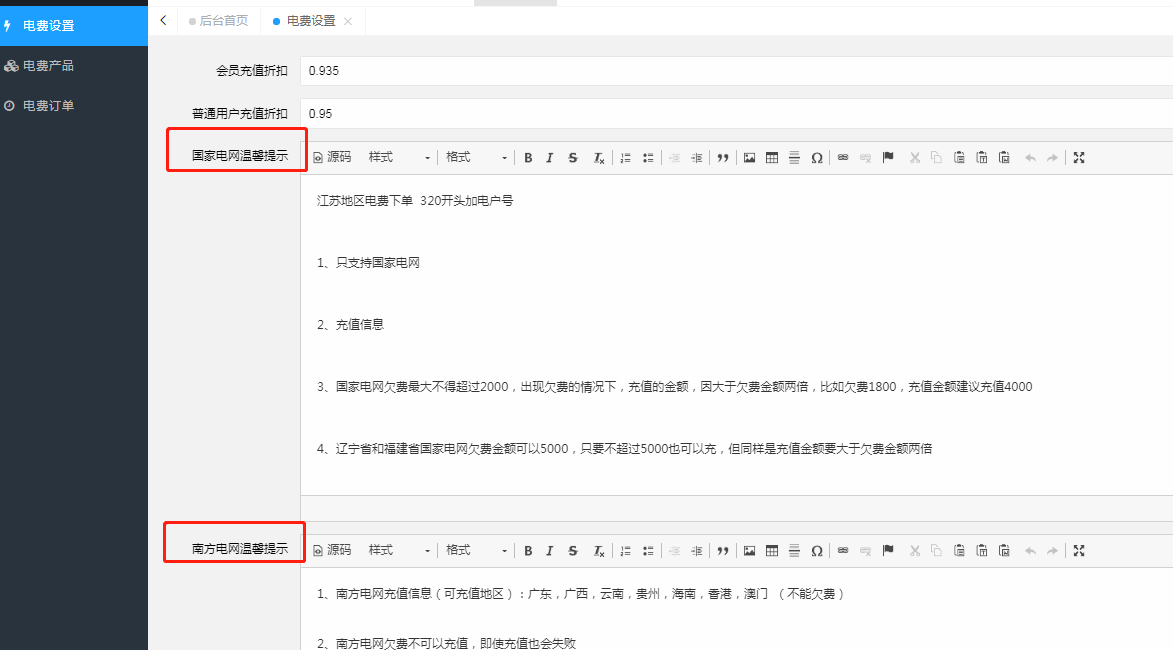Image resolution: width=1173 pixels, height=650 pixels.
Task: Apply Strikethrough in the 国家电网 editor toolbar
Action: click(x=573, y=158)
